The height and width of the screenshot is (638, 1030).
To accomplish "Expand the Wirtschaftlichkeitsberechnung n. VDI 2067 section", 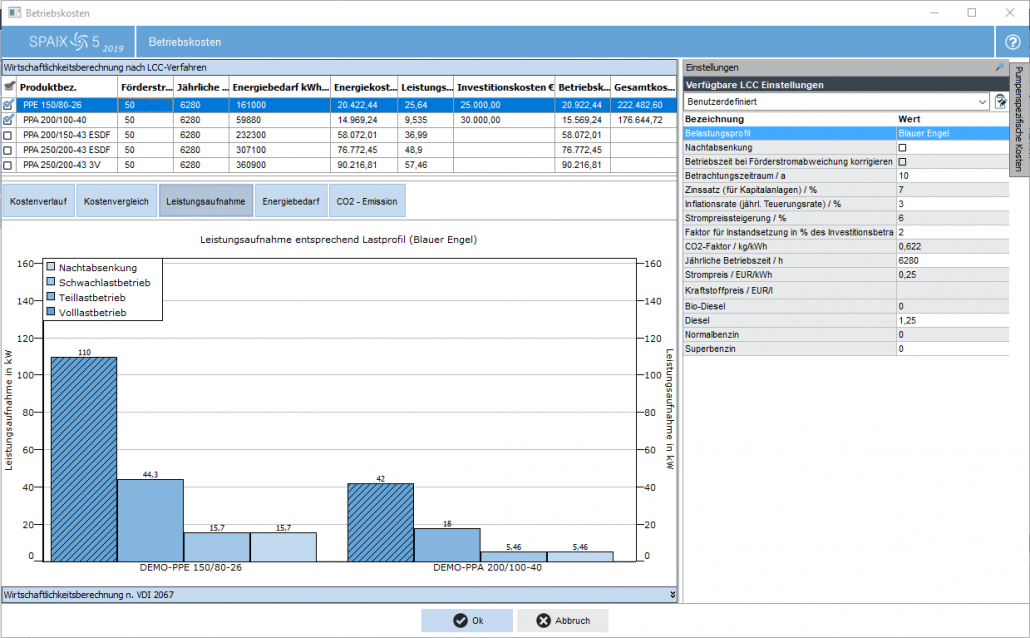I will point(672,594).
